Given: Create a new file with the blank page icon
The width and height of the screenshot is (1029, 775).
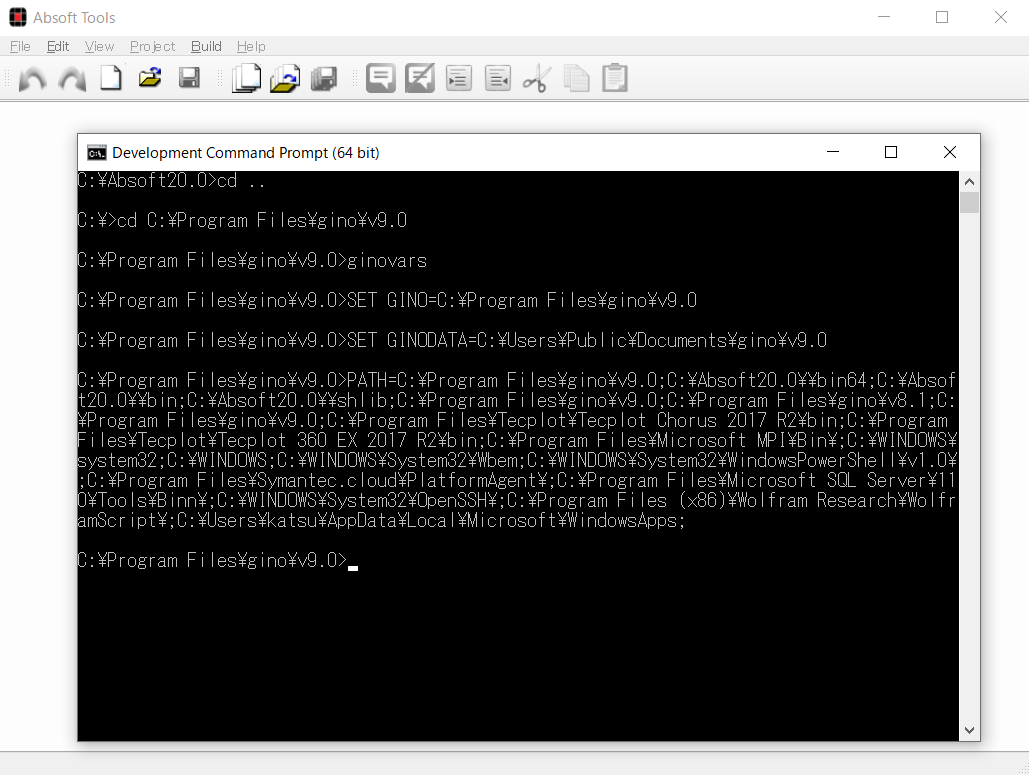Looking at the screenshot, I should [x=111, y=78].
